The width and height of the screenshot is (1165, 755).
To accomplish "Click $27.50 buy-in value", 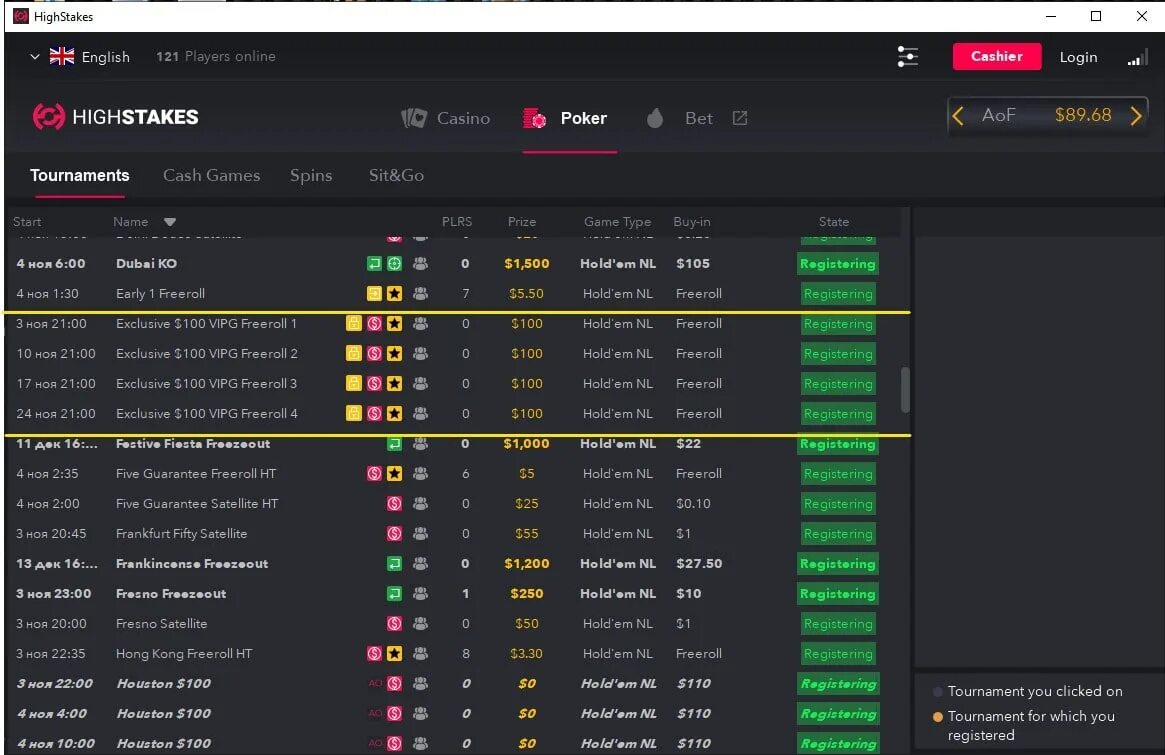I will [x=699, y=563].
